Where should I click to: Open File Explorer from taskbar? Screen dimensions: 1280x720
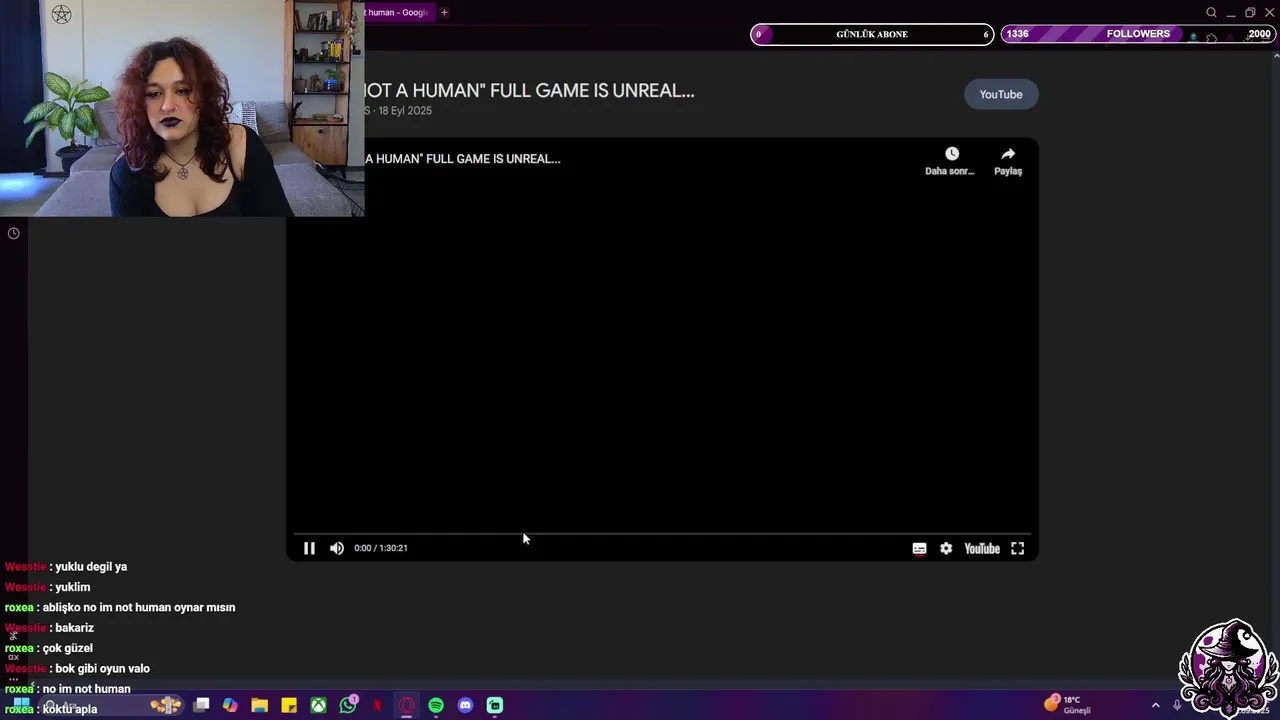259,705
